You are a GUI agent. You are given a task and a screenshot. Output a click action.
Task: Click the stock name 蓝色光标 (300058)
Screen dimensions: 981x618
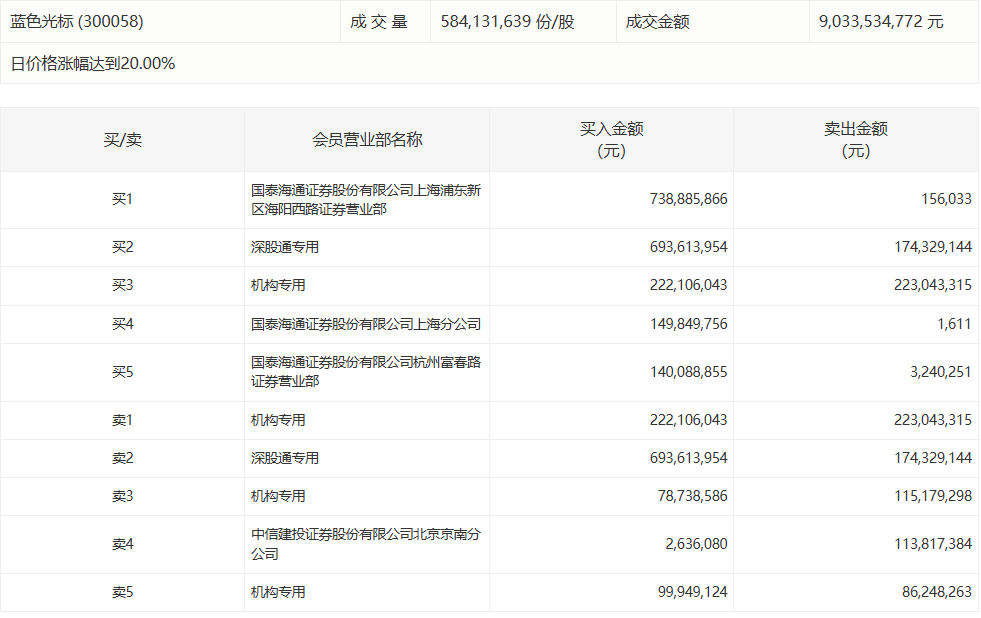click(x=76, y=21)
